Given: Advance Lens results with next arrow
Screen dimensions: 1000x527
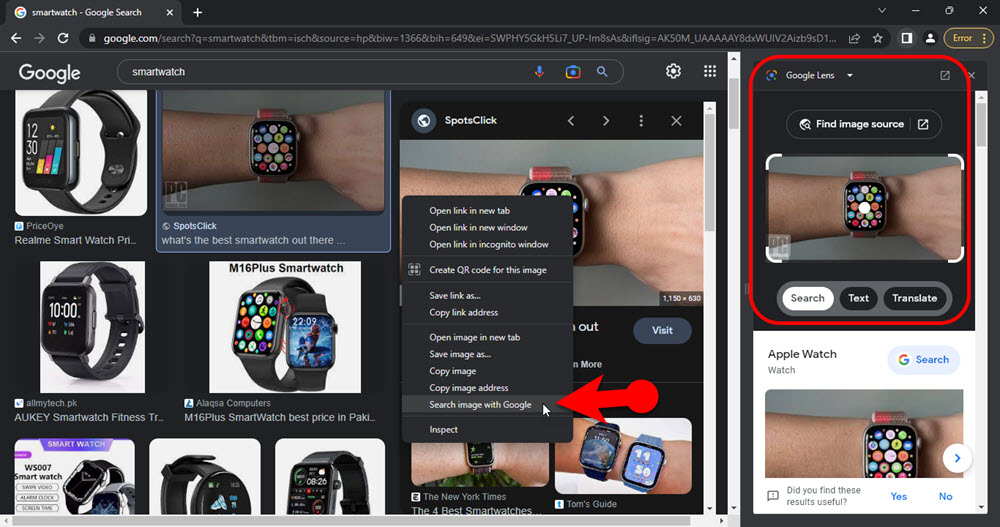Looking at the screenshot, I should click(957, 458).
